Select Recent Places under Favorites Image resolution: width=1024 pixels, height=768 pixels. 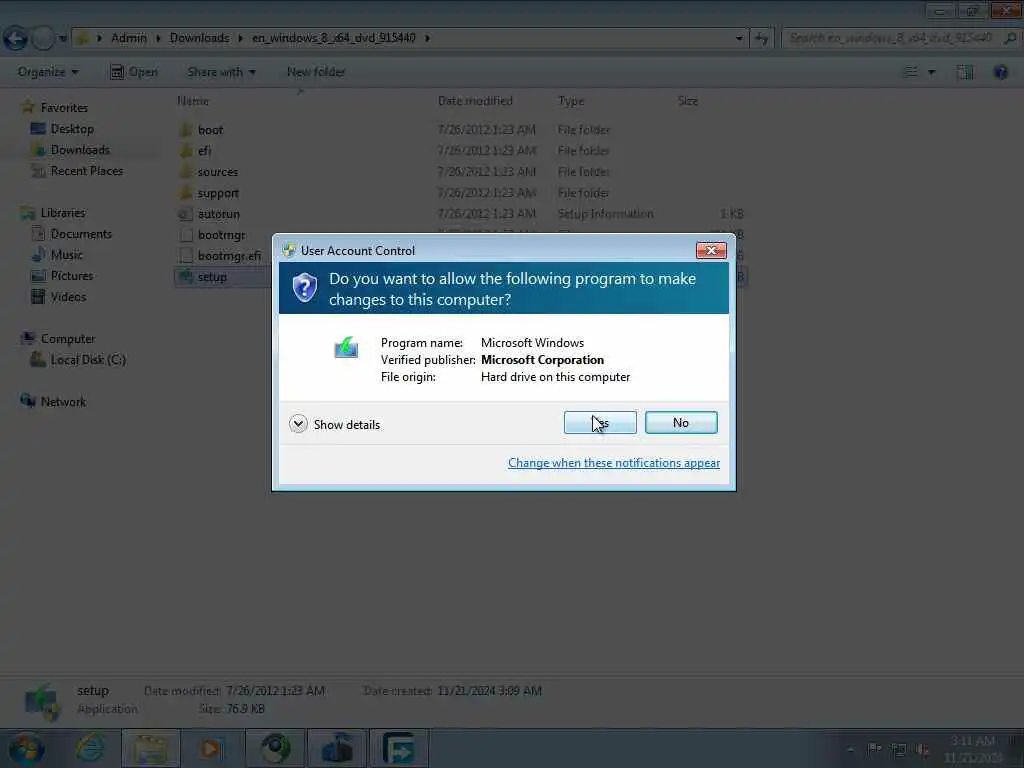click(x=86, y=170)
